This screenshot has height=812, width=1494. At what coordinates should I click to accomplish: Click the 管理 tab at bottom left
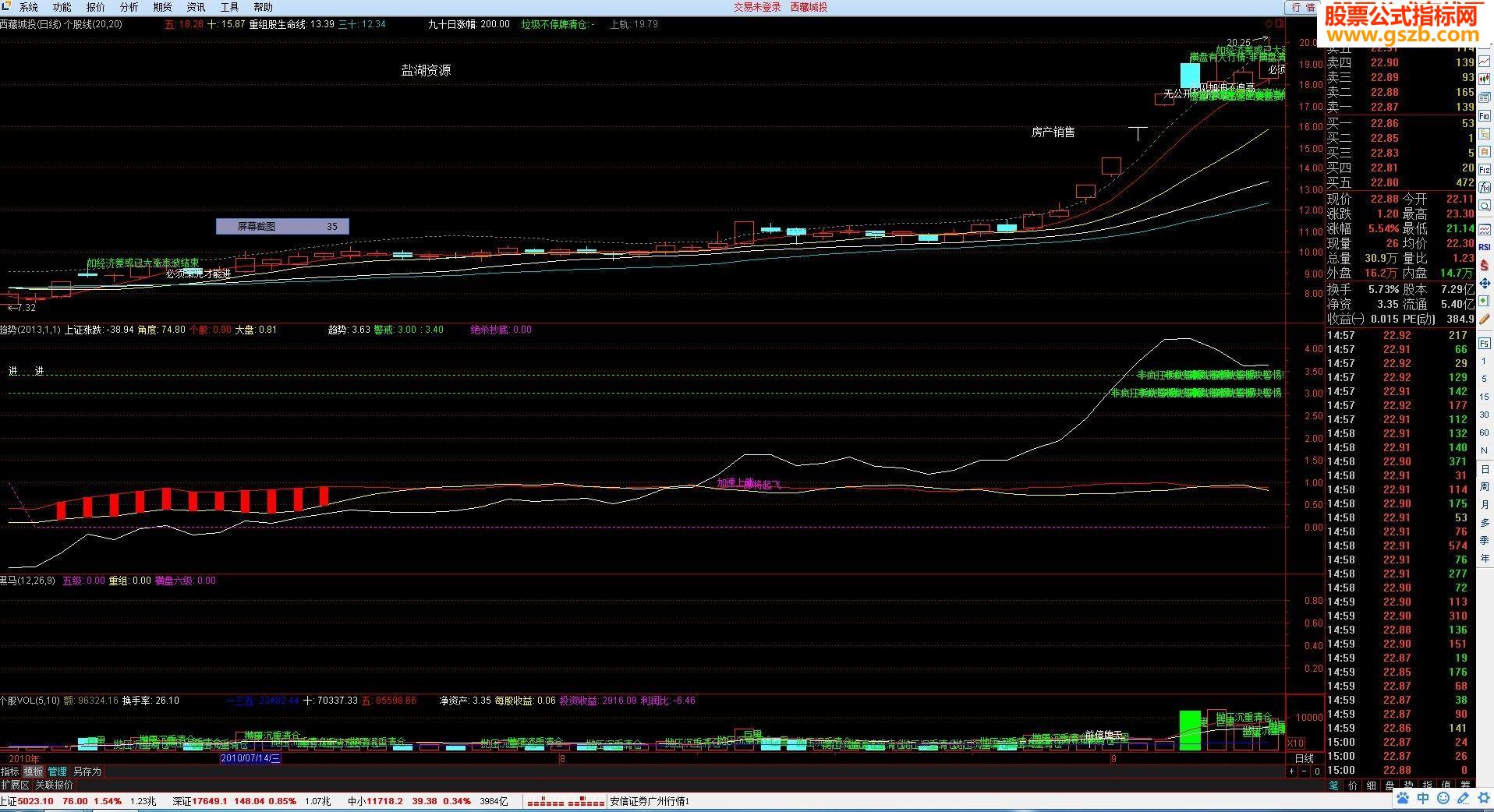pos(58,771)
